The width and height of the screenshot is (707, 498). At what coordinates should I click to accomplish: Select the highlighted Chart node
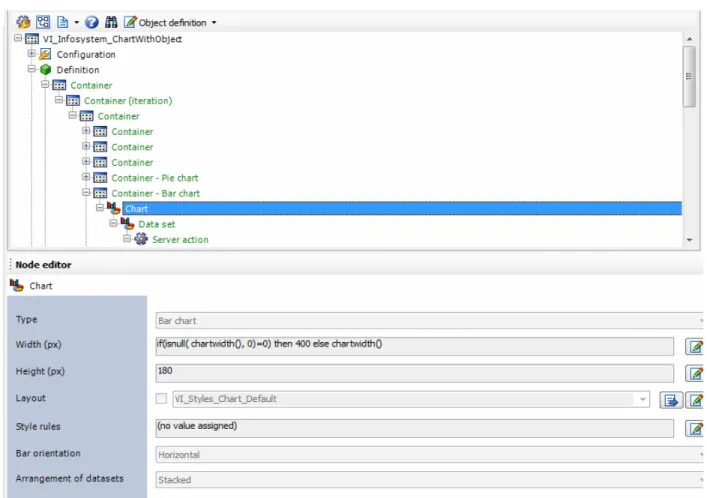pos(402,208)
